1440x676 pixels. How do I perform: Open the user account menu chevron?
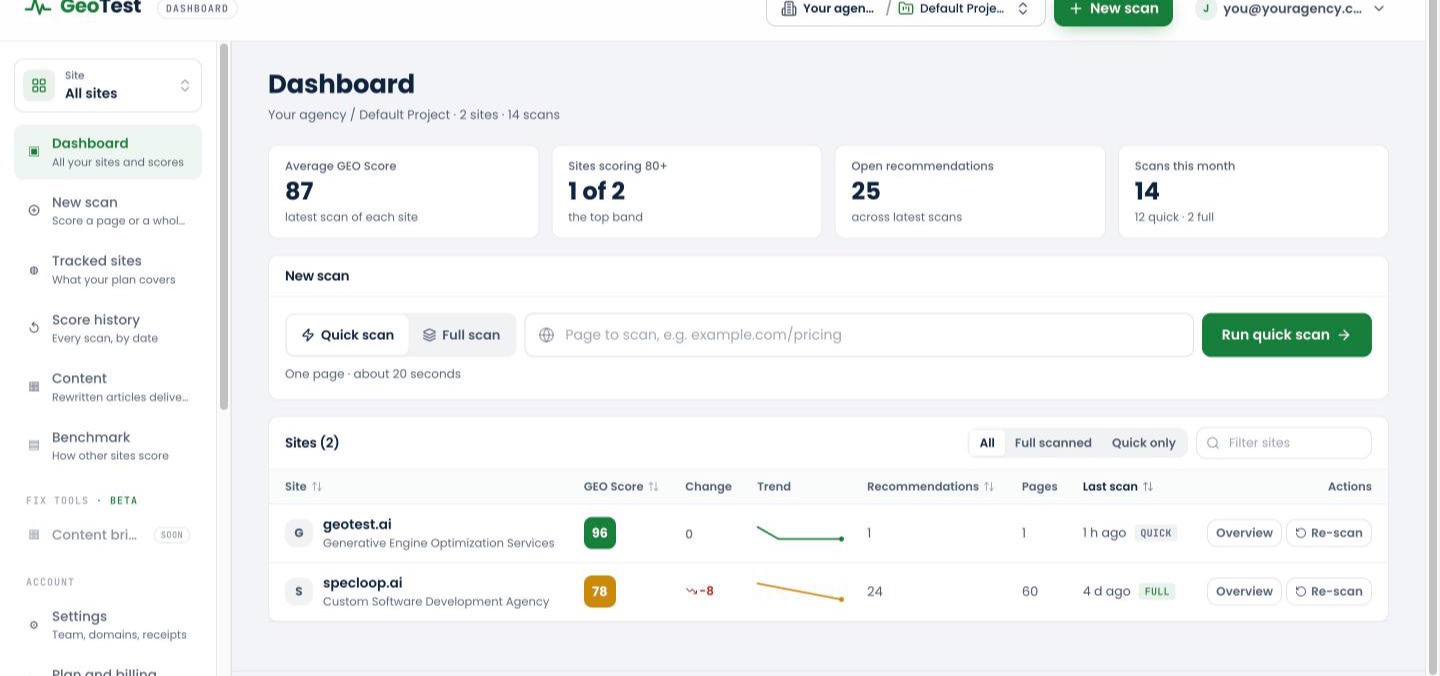pos(1379,9)
